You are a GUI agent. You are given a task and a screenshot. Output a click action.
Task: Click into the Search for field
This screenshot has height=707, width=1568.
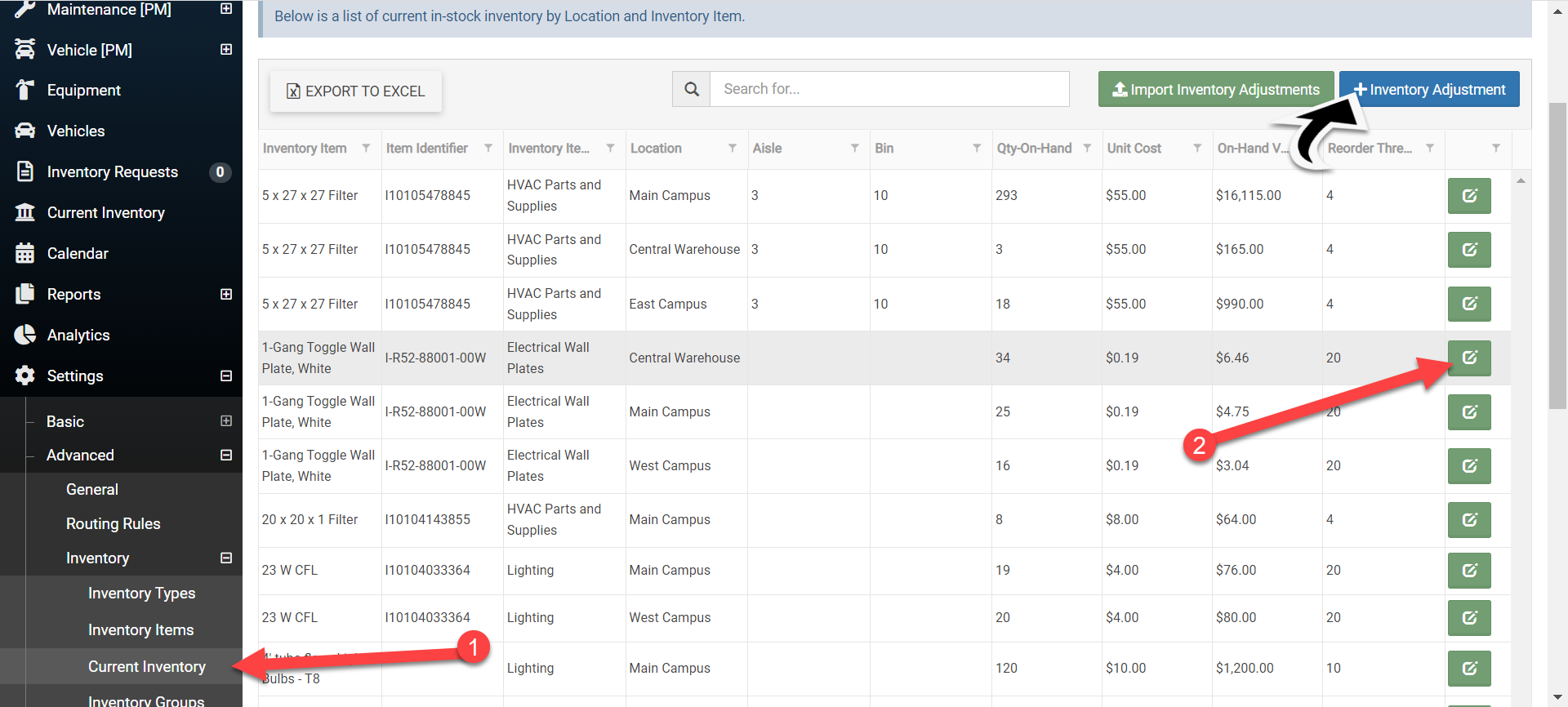889,89
